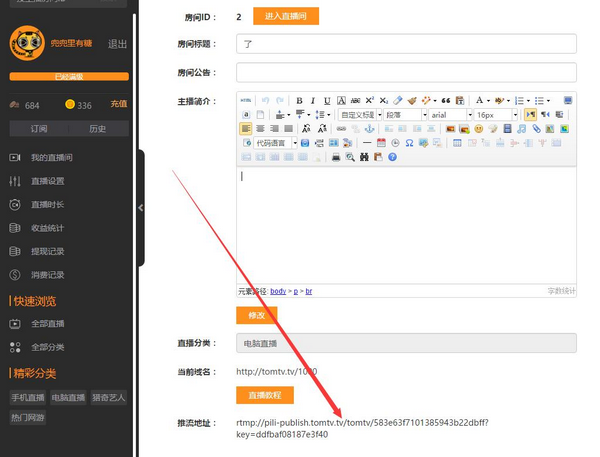This screenshot has height=457, width=600.
Task: Collapse the sidebar with the arrow handle
Action: [141, 208]
